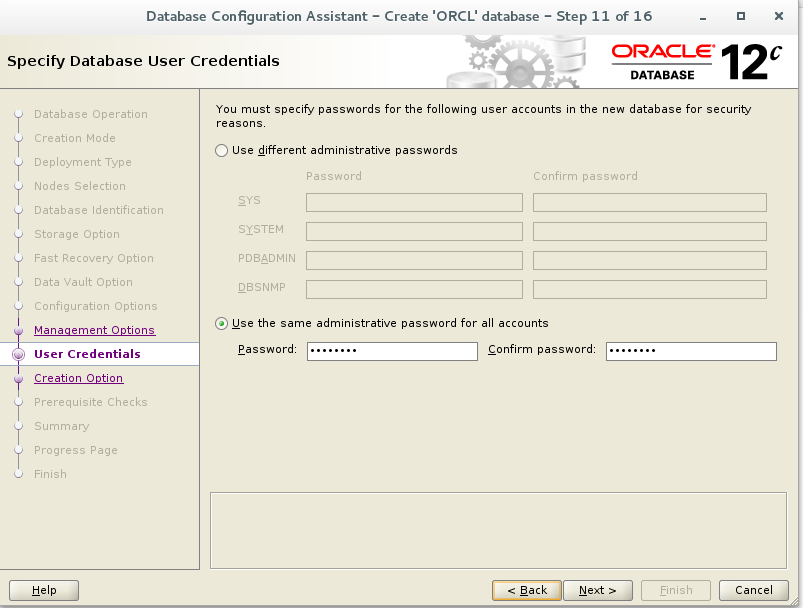Viewport: 803px width, 608px height.
Task: Open the Creation Option step link
Action: pyautogui.click(x=78, y=378)
